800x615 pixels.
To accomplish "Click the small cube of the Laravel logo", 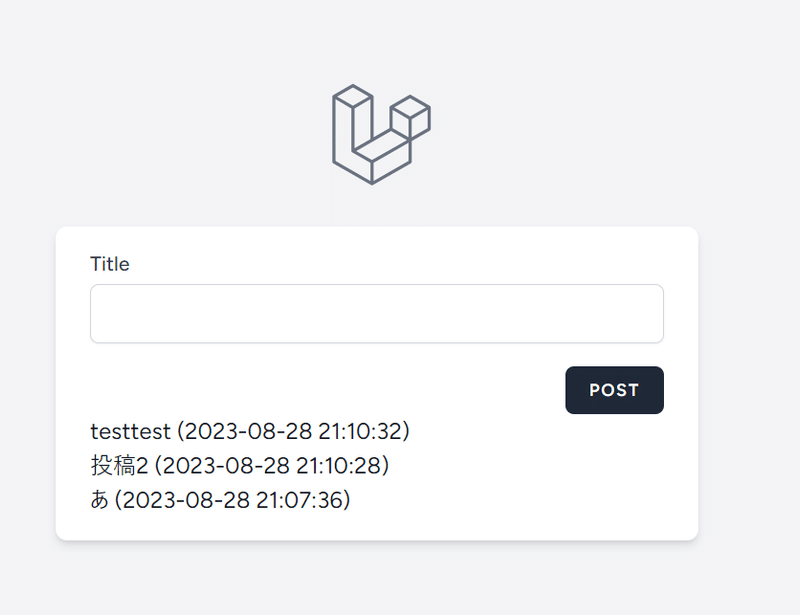I will [x=410, y=116].
